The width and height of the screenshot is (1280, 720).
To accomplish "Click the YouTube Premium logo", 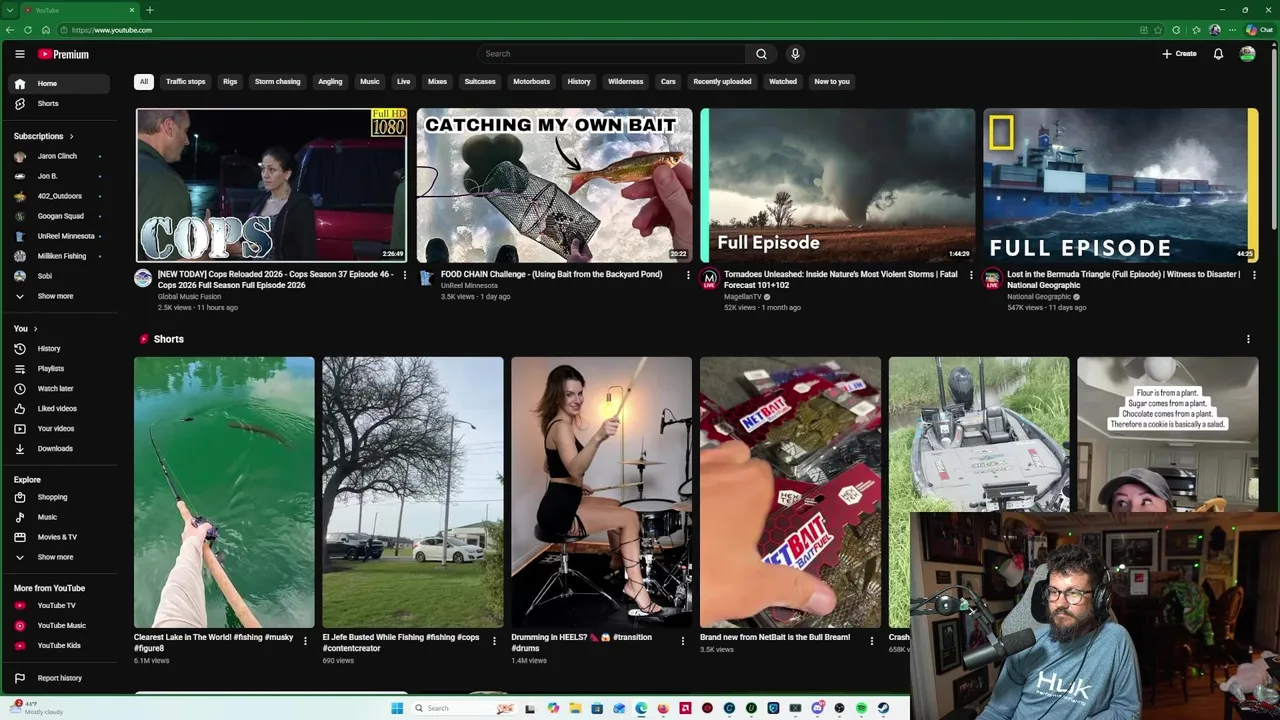I will click(x=64, y=54).
